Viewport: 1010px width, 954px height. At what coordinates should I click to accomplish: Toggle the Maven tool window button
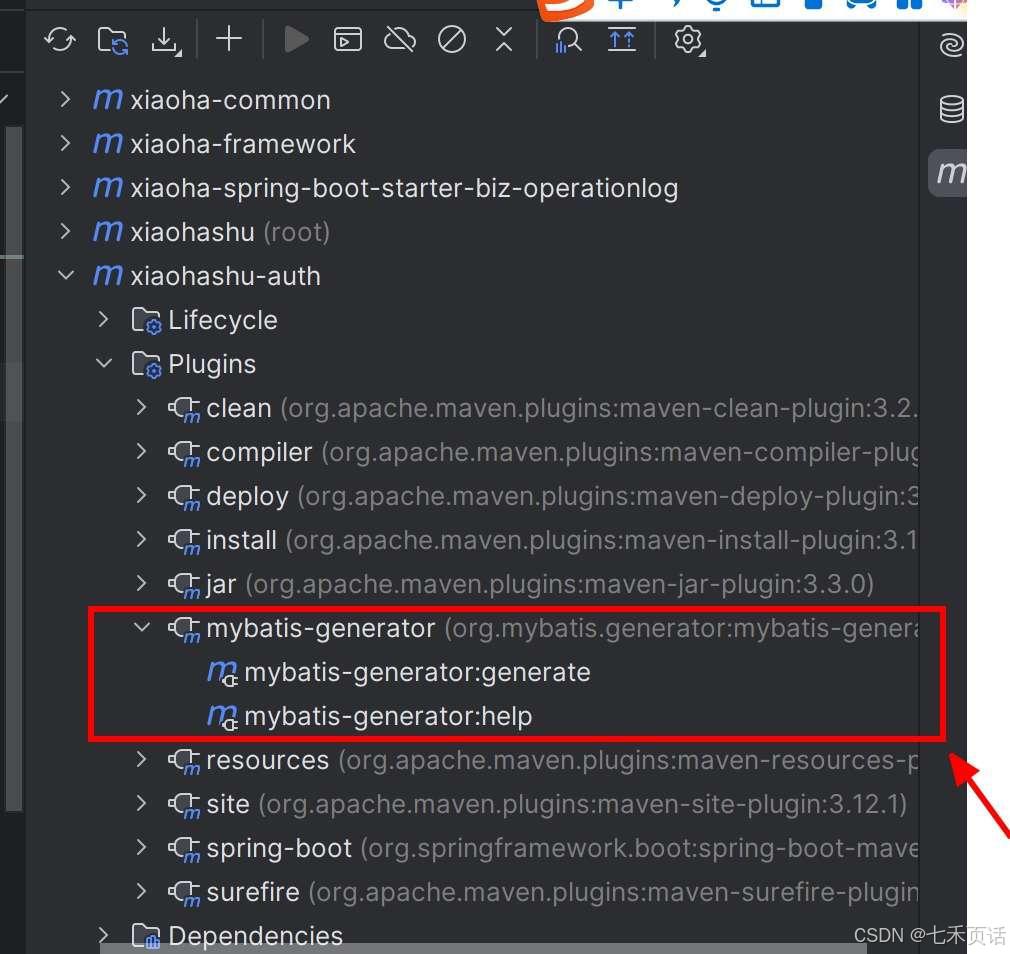click(949, 173)
